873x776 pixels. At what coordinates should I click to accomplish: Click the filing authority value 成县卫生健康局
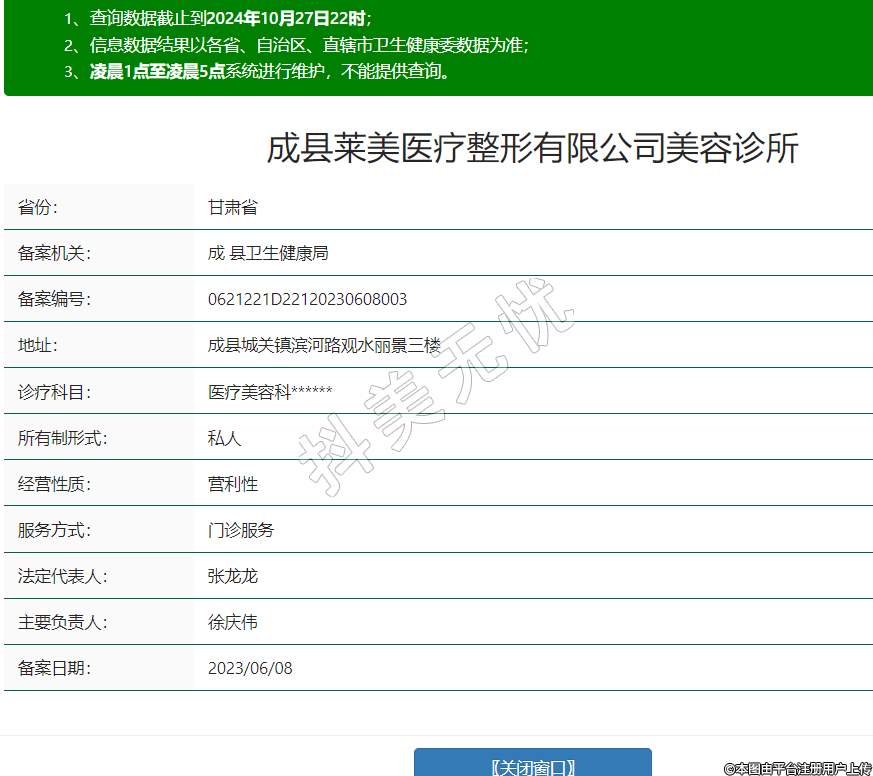point(268,253)
